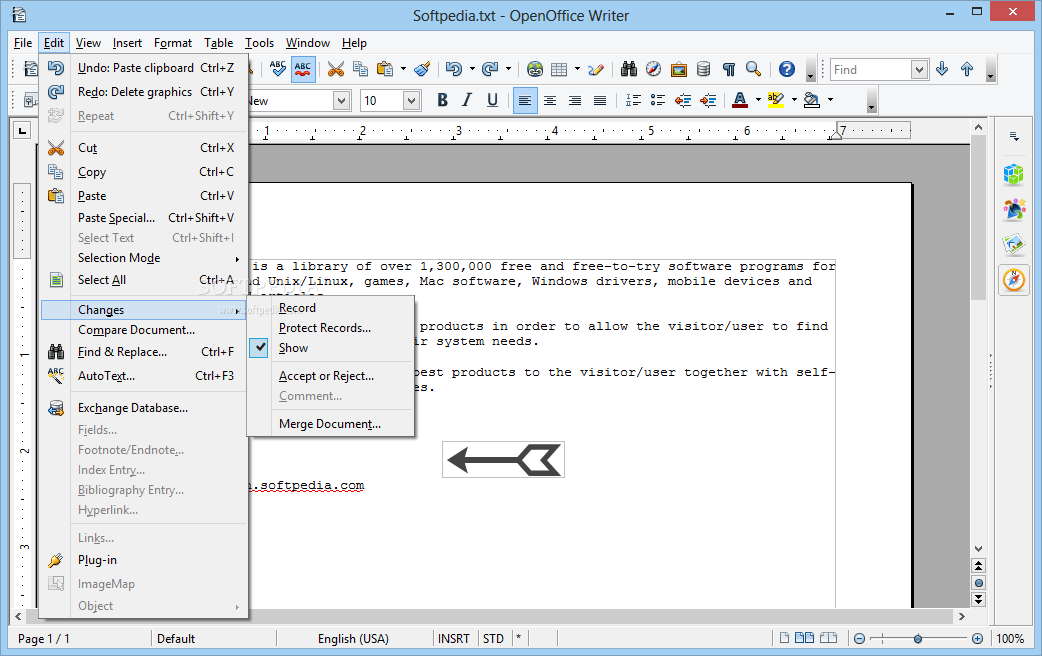The image size is (1042, 656).
Task: Switch to single-page view layout icon
Action: coord(784,638)
